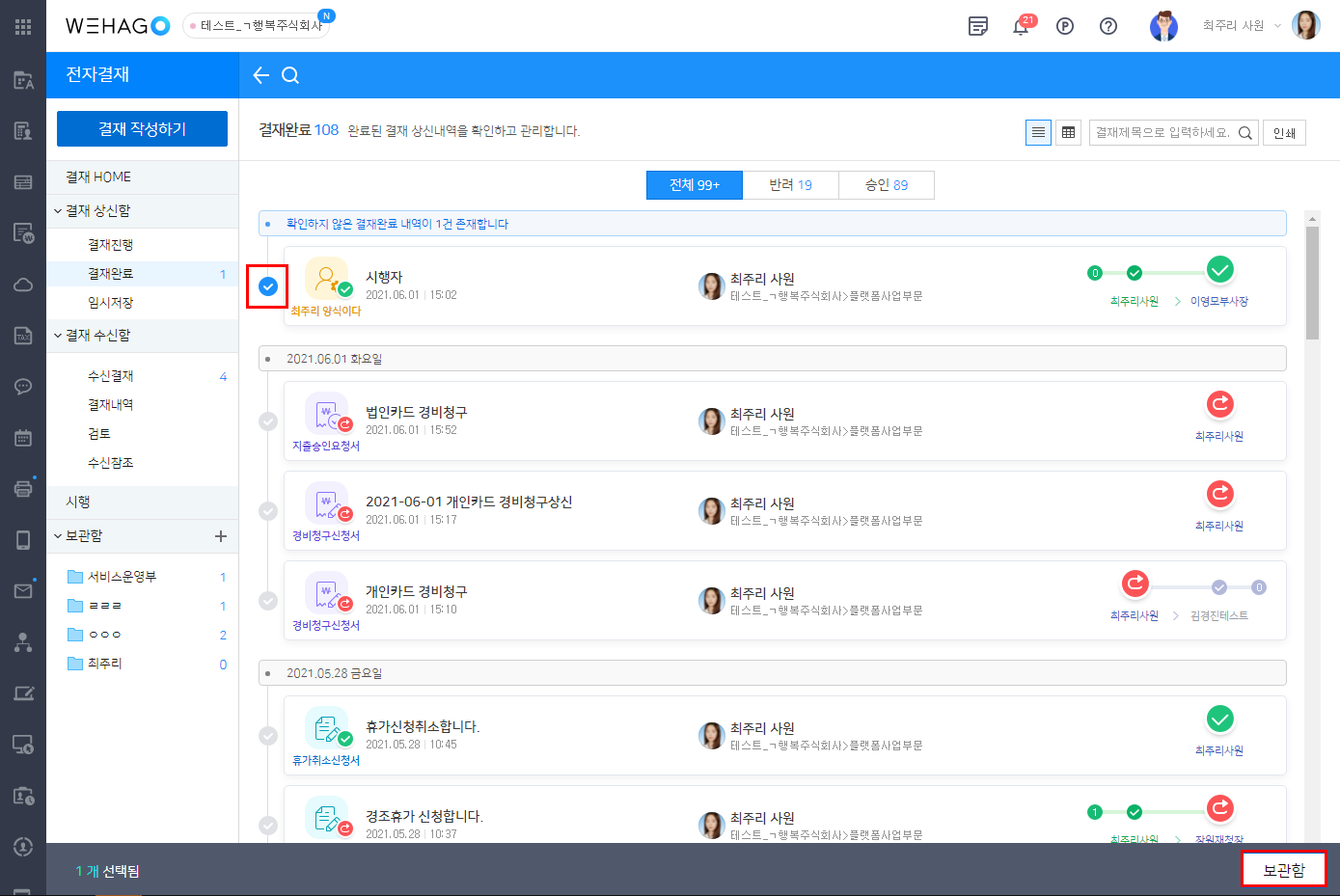Switch to the 반려 19 tab
Image resolution: width=1340 pixels, height=896 pixels.
790,185
